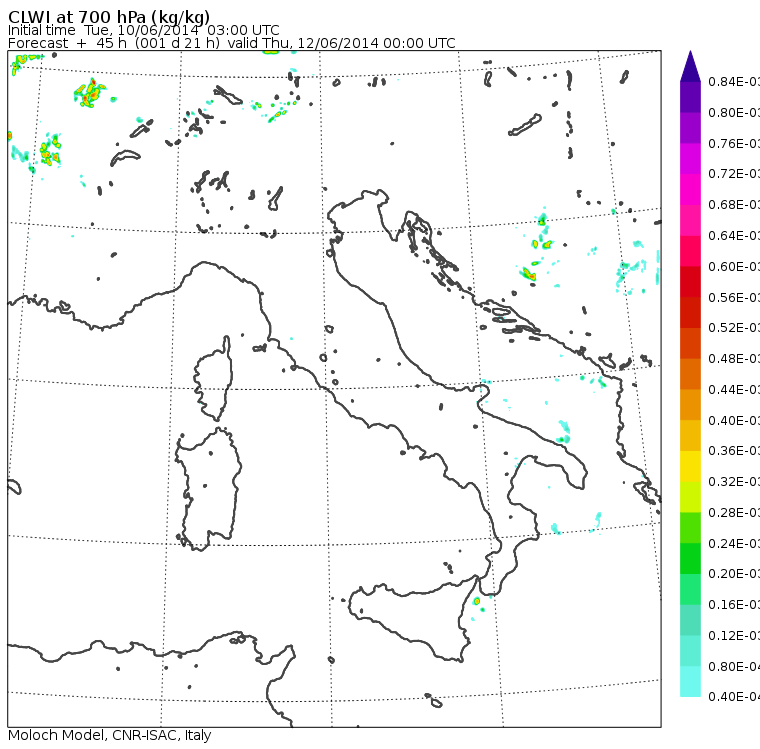Viewport: 760px width, 749px height.
Task: Click the 0.40E-04 bottom legend label
Action: (x=734, y=697)
